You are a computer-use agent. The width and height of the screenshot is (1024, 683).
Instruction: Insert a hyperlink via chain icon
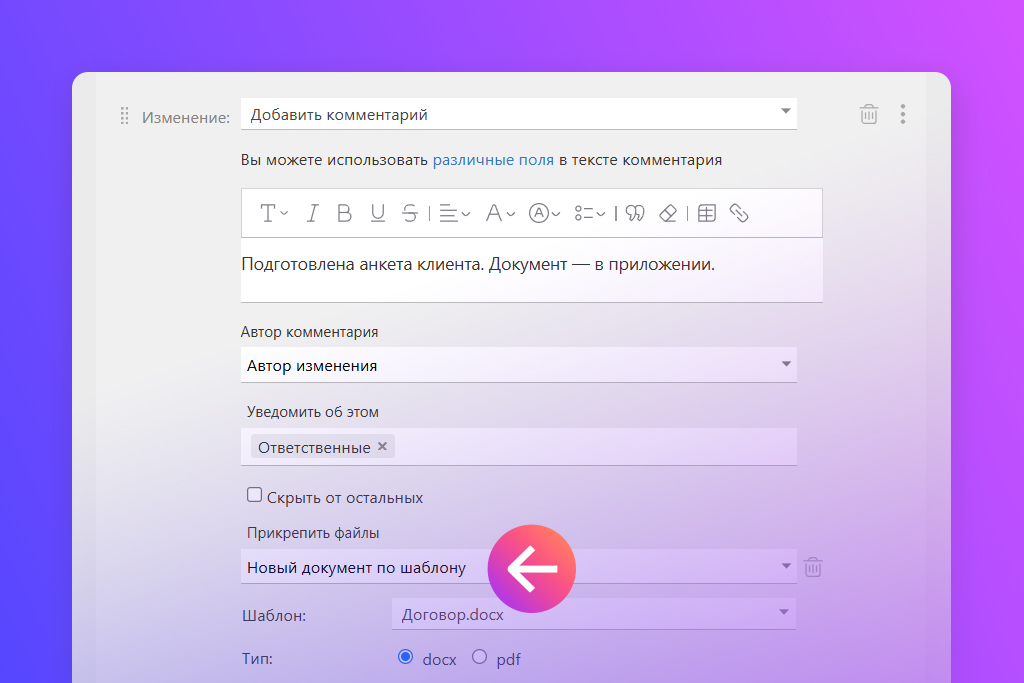[739, 213]
